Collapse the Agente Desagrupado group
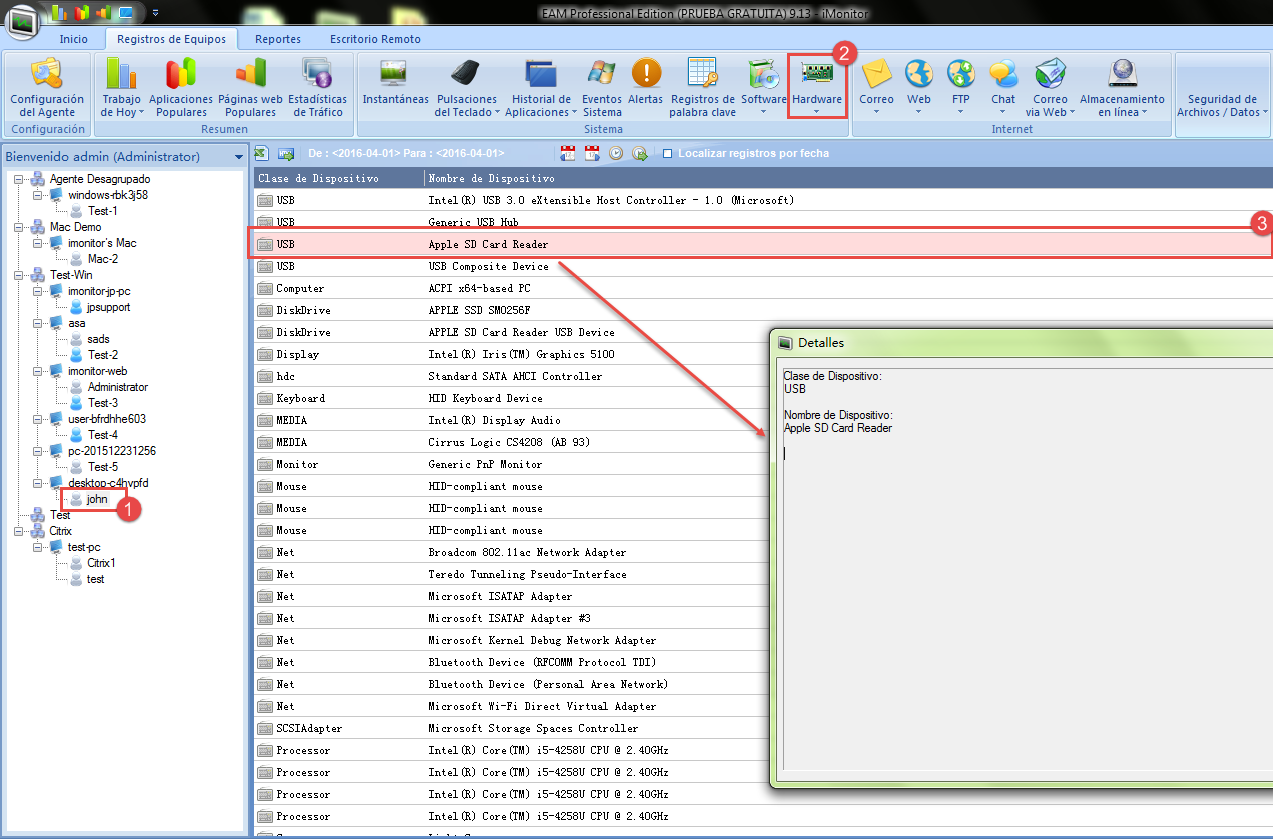This screenshot has height=839, width=1273. [x=18, y=179]
